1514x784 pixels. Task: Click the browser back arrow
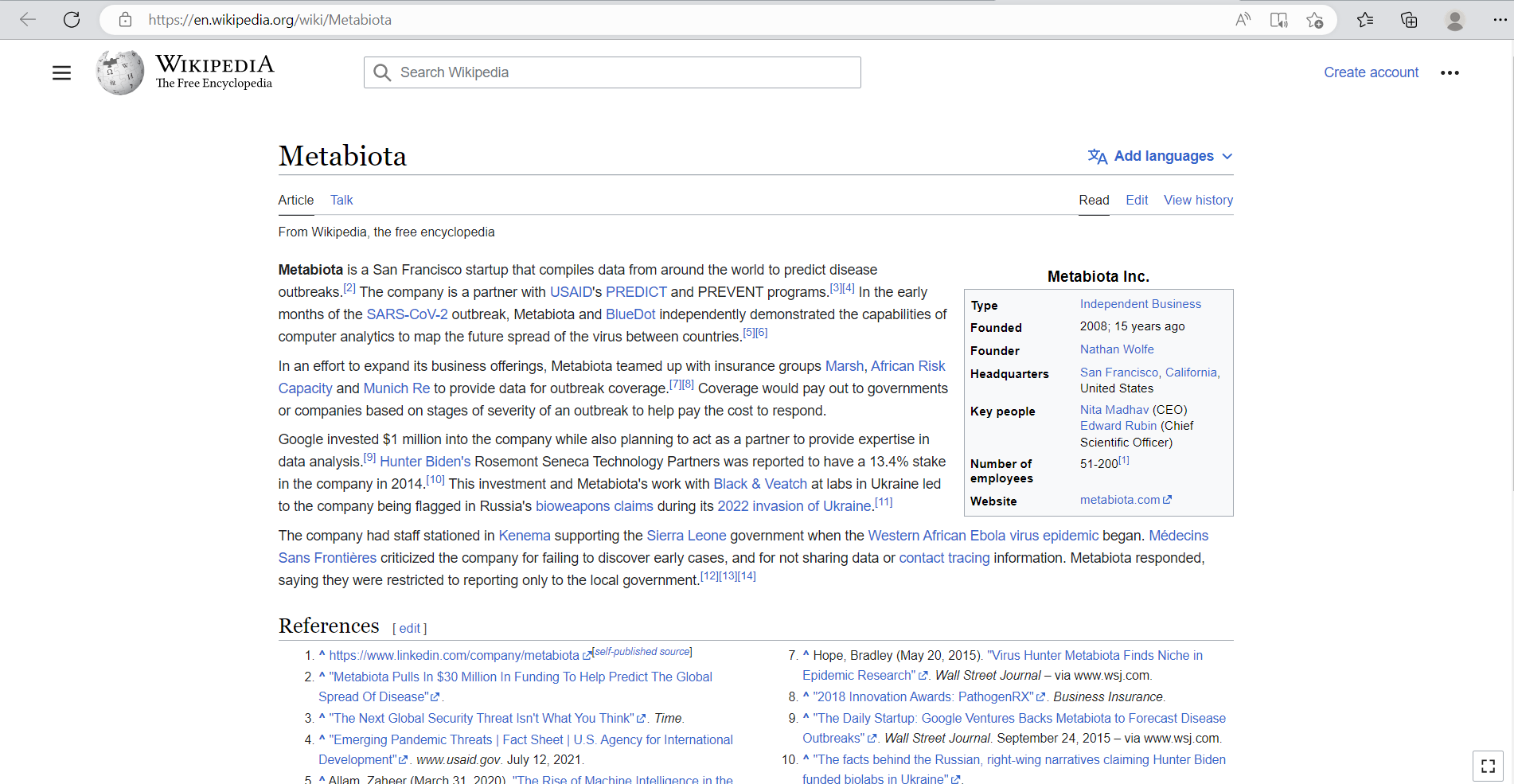coord(28,20)
